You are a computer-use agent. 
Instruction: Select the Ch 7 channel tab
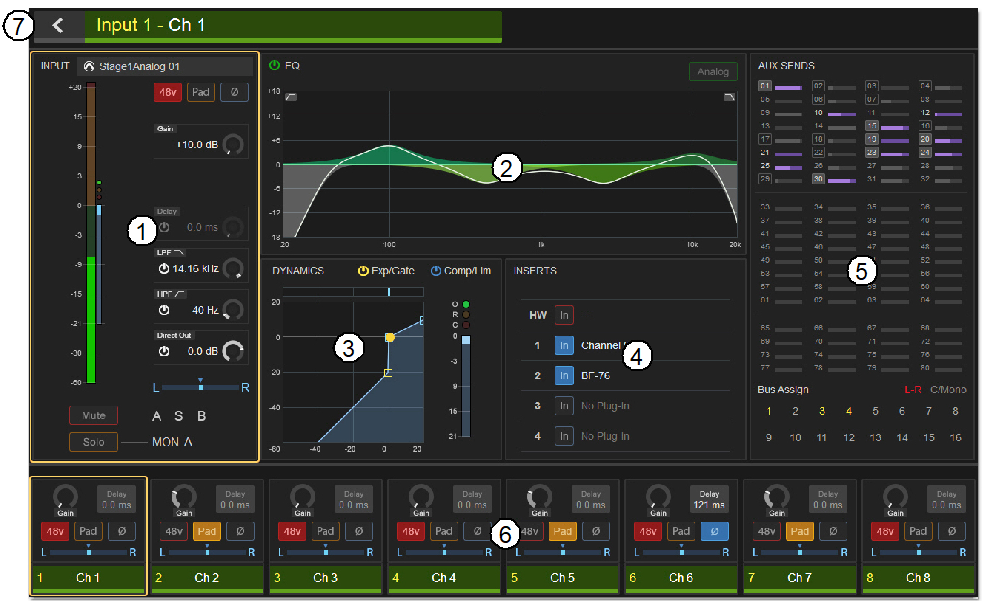(799, 578)
